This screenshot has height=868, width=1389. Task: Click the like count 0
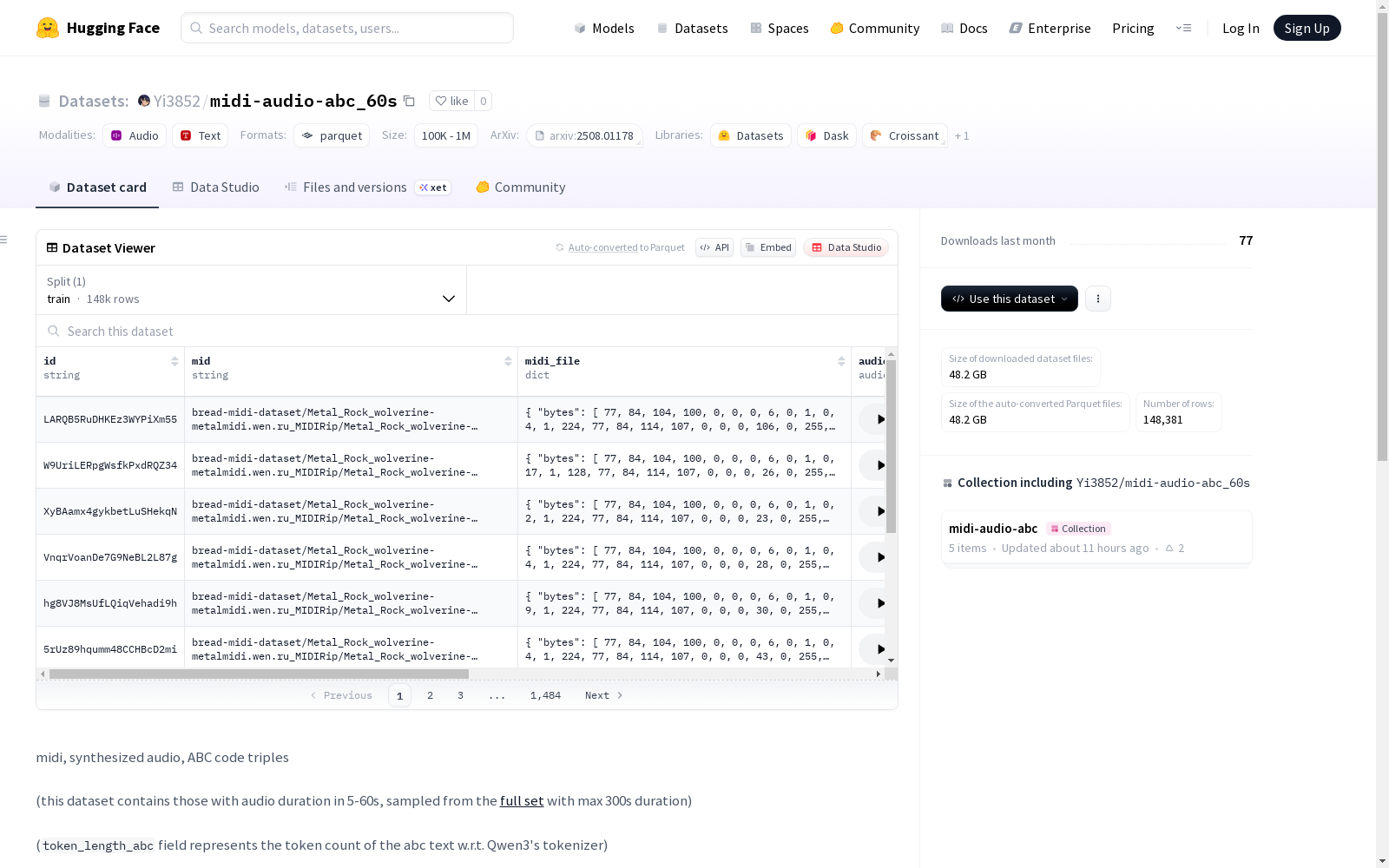[x=484, y=101]
